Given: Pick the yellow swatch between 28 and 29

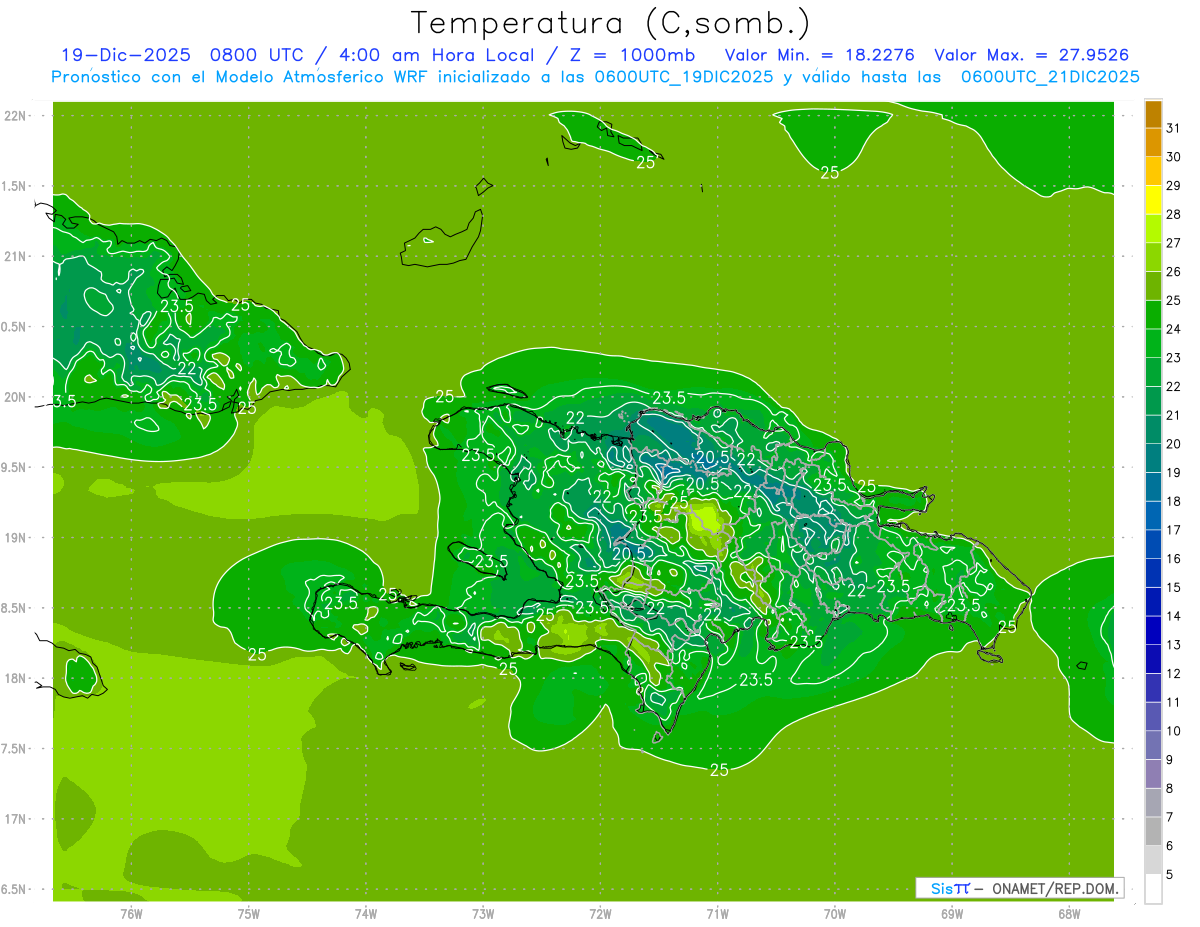Looking at the screenshot, I should (x=1153, y=200).
